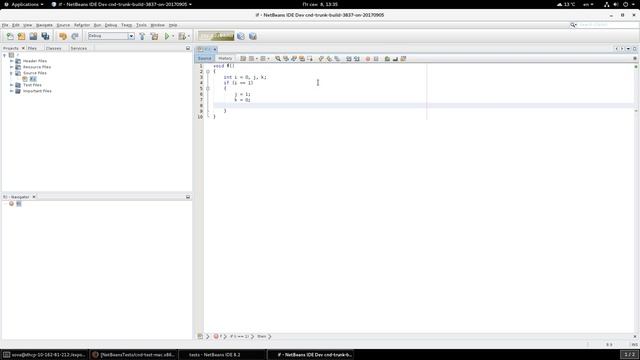Click the Build Project hammer icon
This screenshot has width=640, height=360.
point(142,36)
